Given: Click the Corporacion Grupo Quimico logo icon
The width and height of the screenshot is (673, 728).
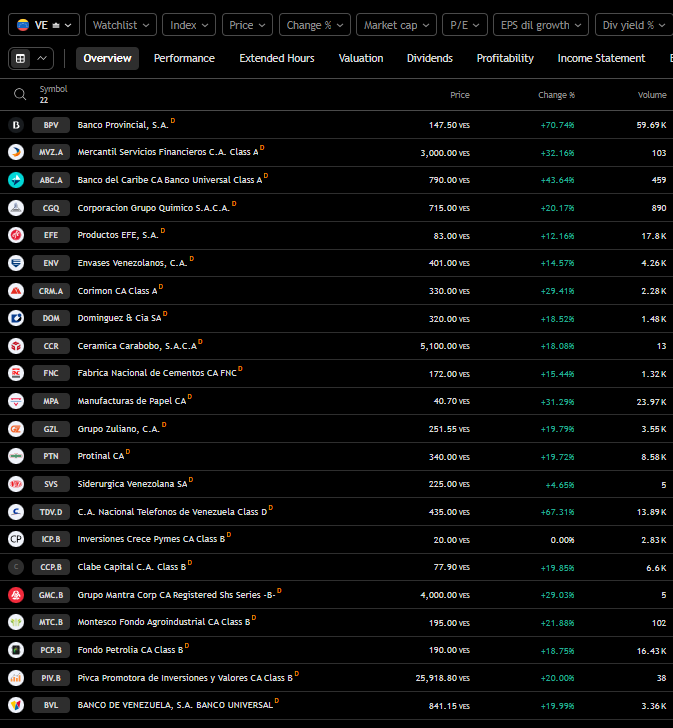Looking at the screenshot, I should tap(16, 208).
